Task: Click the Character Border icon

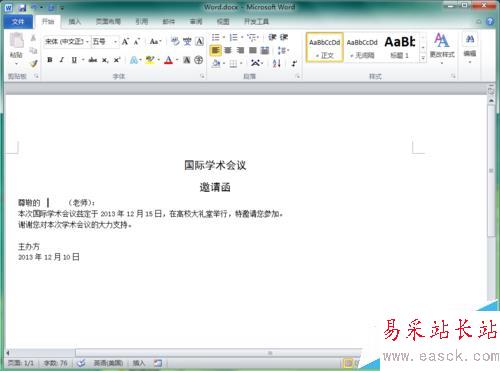Action: point(199,41)
